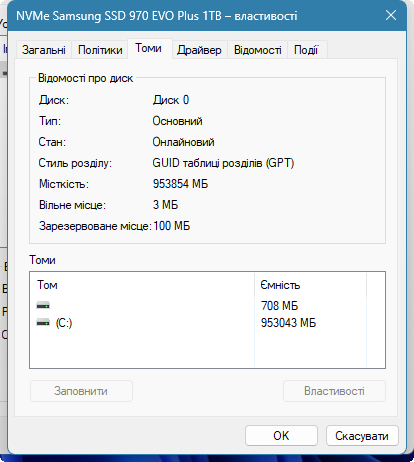Click the drive icon next to (C:)

point(43,322)
